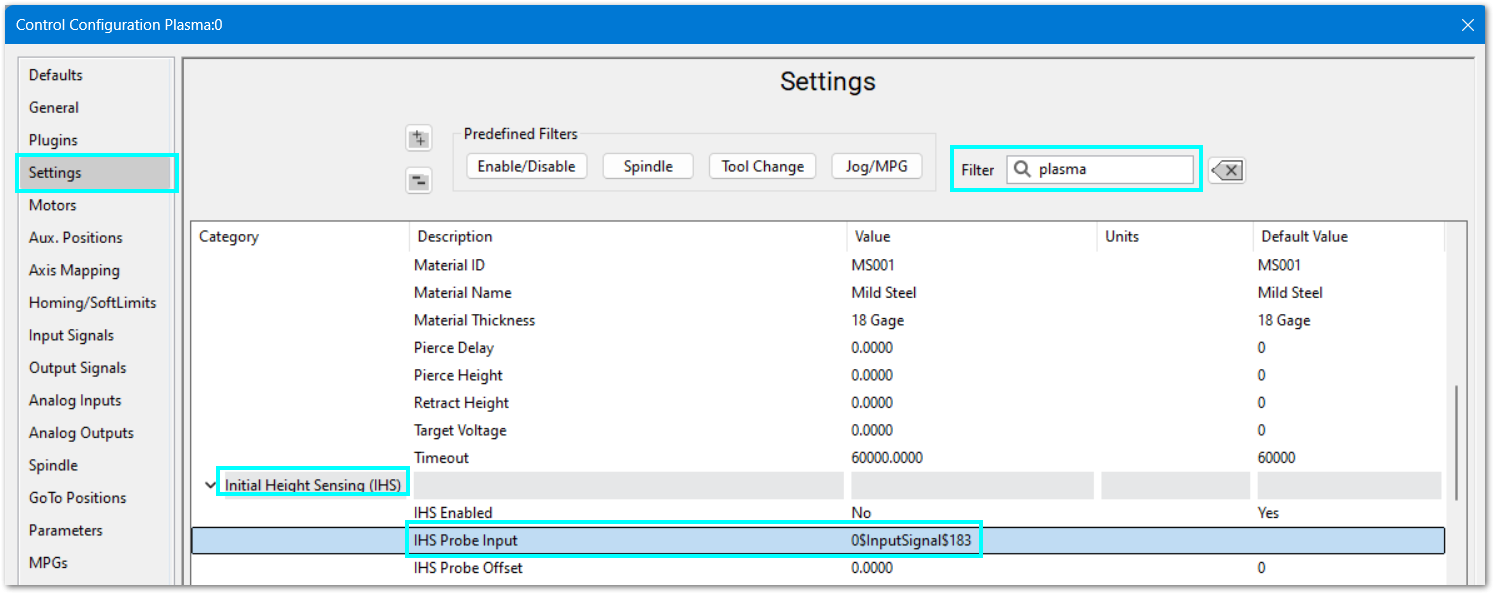Click the search magnifier icon in Filter
Screen dimensions: 1494x594
(1021, 170)
